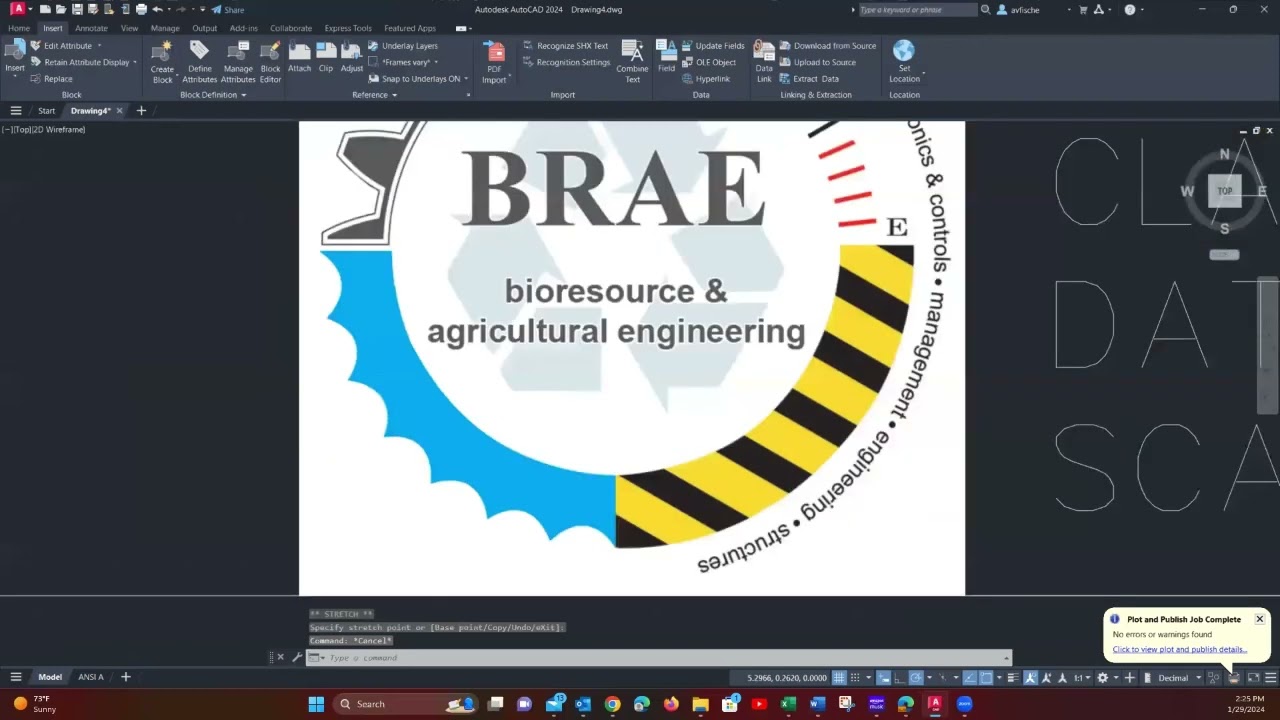Click the Open folder icon in quick access toolbar
Viewport: 1280px width, 720px height.
(61, 9)
